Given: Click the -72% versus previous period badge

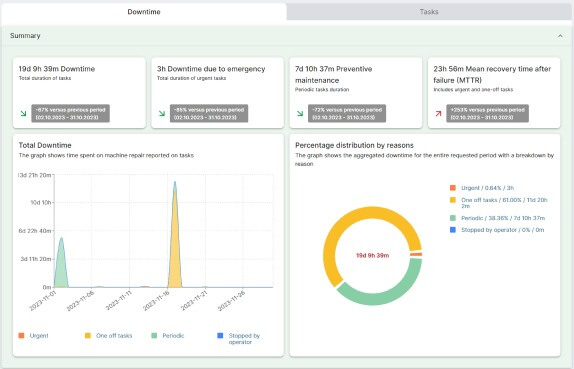Looking at the screenshot, I should pyautogui.click(x=347, y=113).
